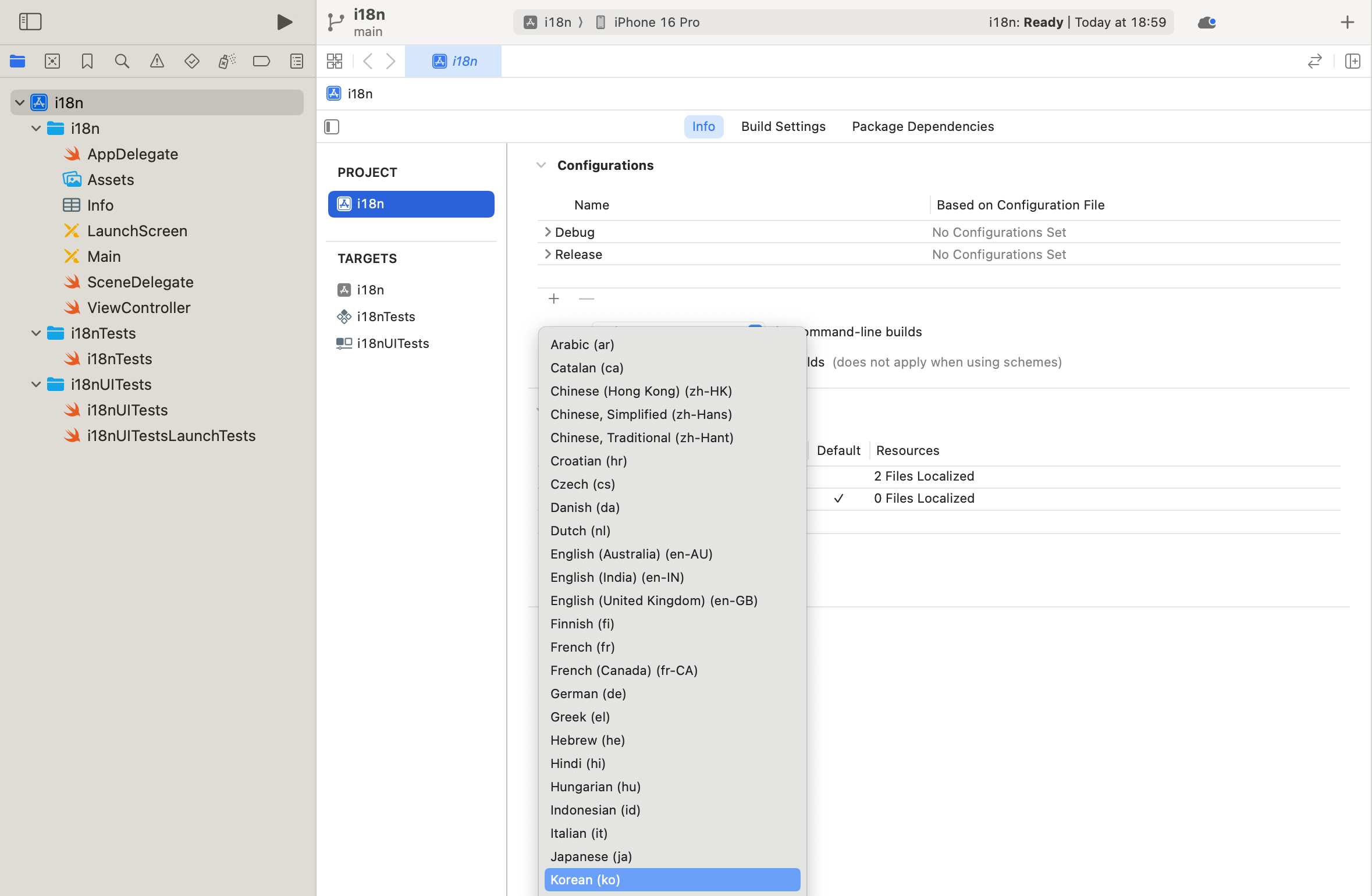Run the i18n project with play button
Viewport: 1372px width, 896px height.
click(x=285, y=22)
